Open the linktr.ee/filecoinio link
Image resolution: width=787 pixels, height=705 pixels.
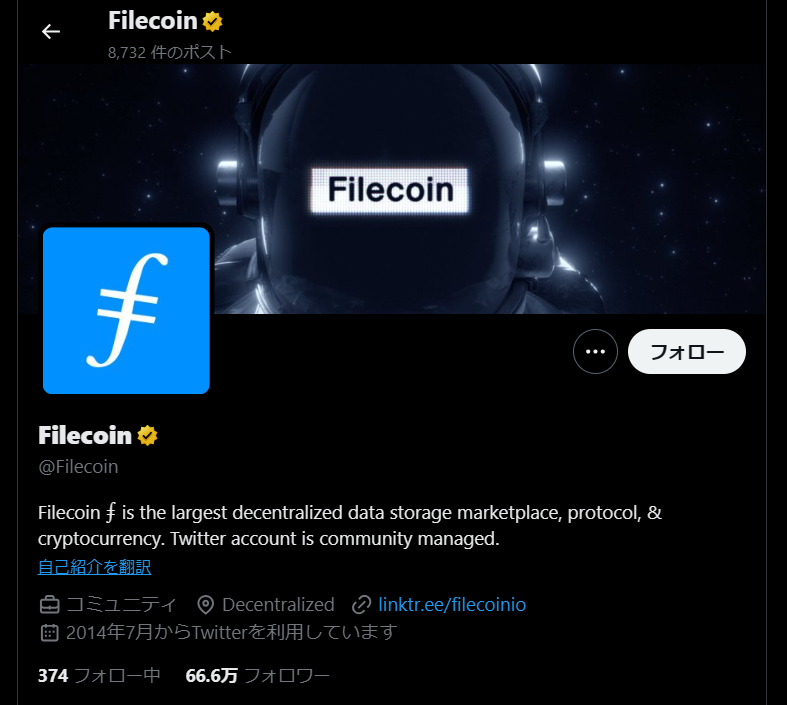[452, 605]
